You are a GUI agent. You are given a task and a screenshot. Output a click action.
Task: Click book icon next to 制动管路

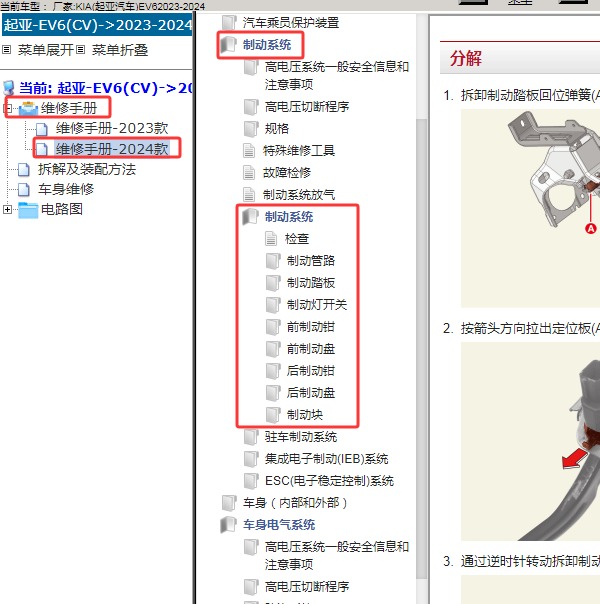pyautogui.click(x=273, y=261)
